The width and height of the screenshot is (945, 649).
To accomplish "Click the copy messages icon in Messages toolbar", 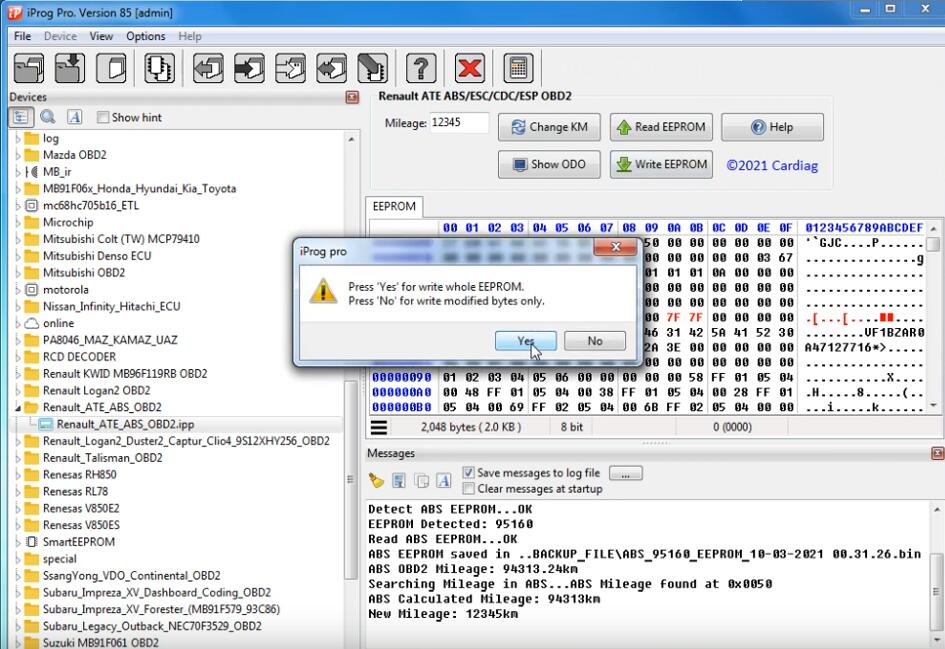I will [x=421, y=480].
